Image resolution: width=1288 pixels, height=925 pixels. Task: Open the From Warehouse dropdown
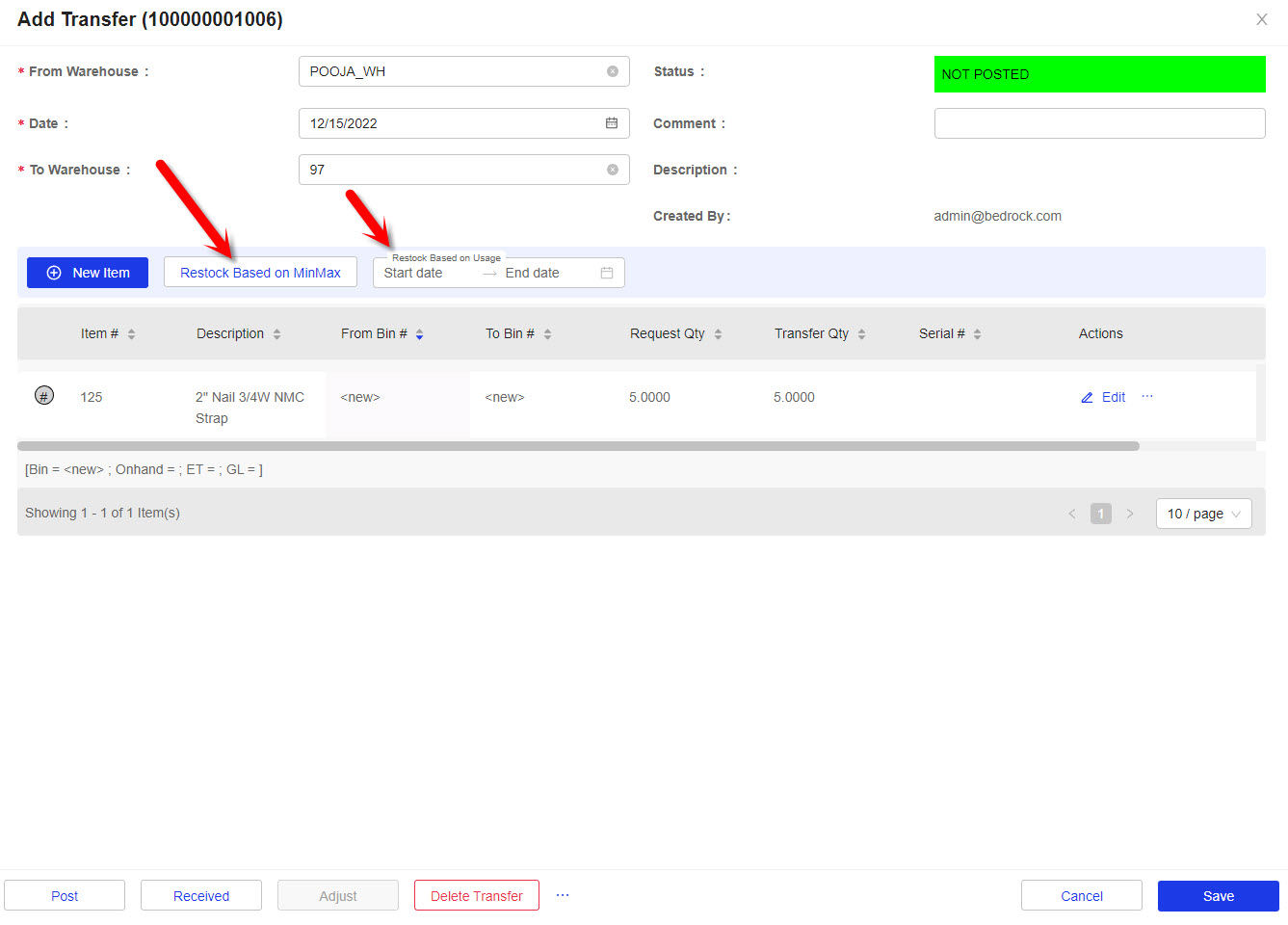(463, 71)
